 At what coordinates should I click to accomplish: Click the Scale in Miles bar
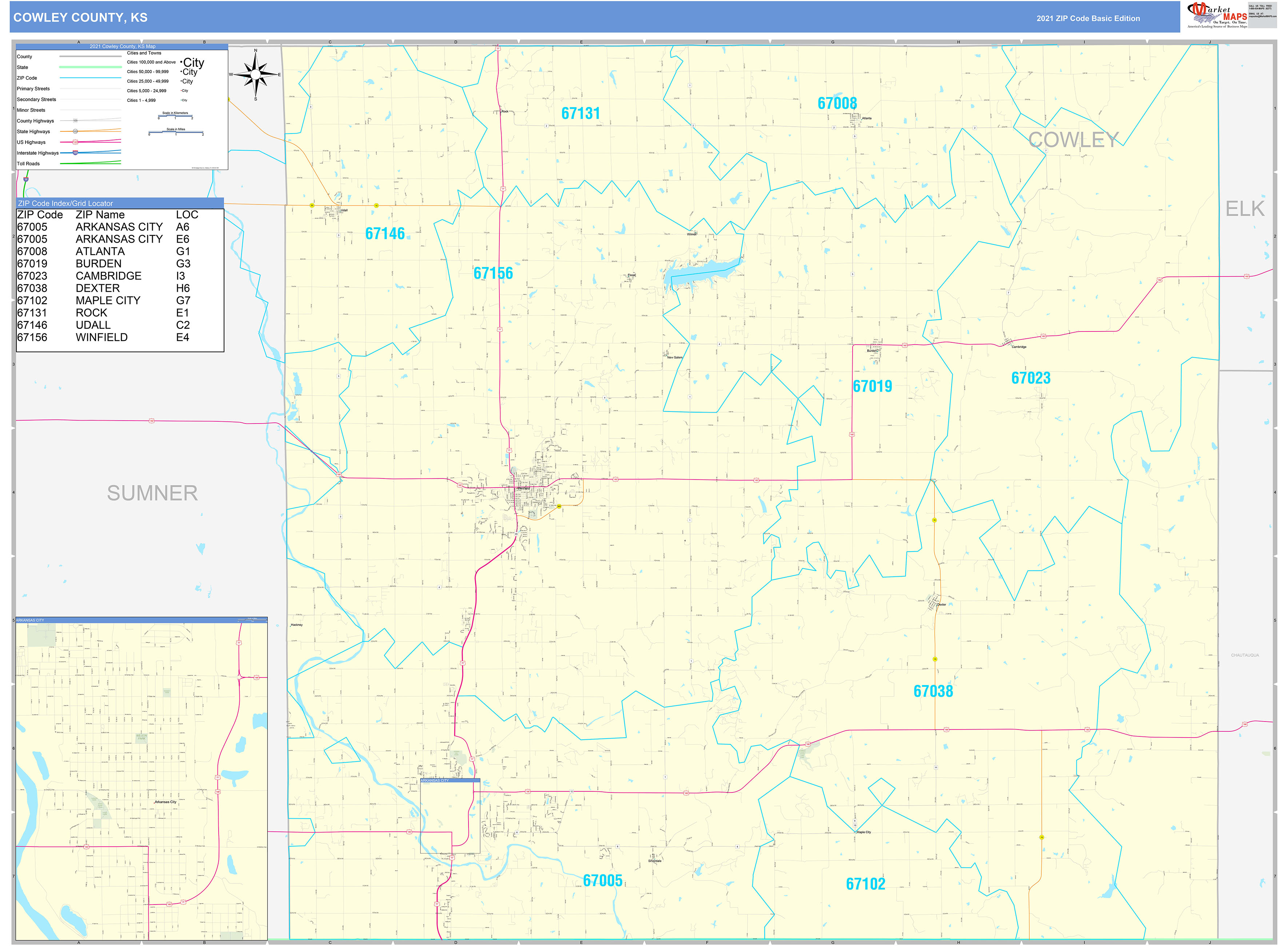176,132
